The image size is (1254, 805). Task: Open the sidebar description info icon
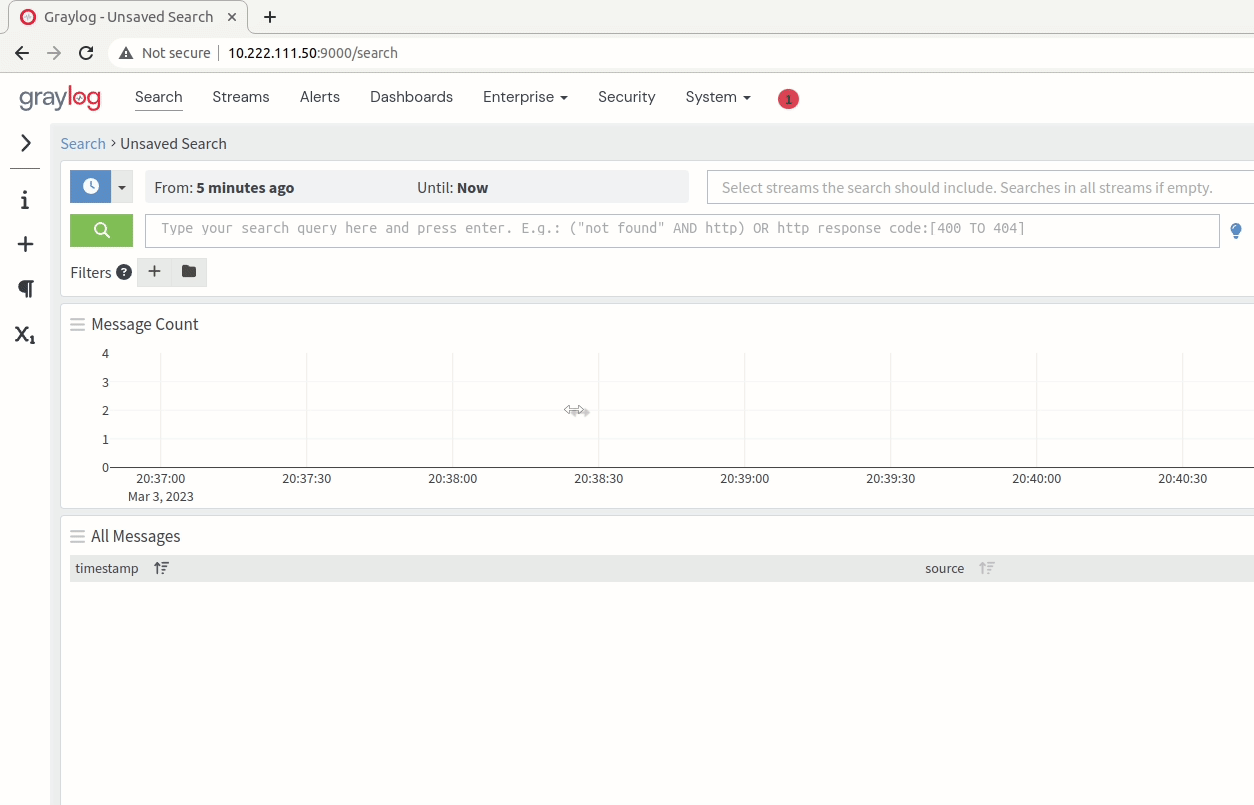click(26, 200)
